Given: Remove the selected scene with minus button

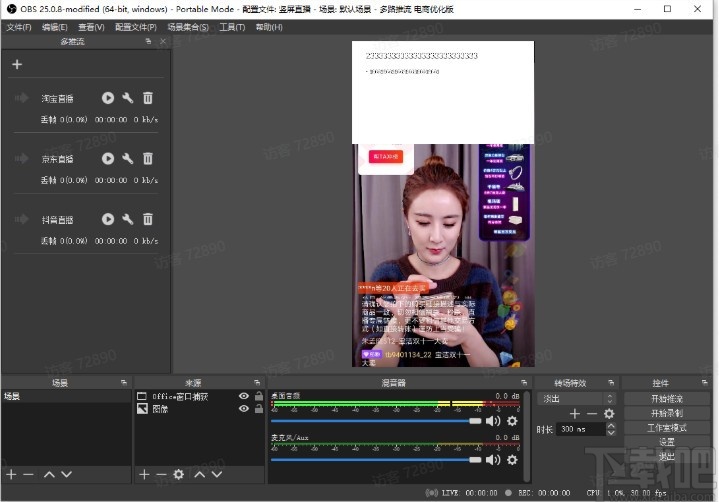Looking at the screenshot, I should tap(28, 474).
